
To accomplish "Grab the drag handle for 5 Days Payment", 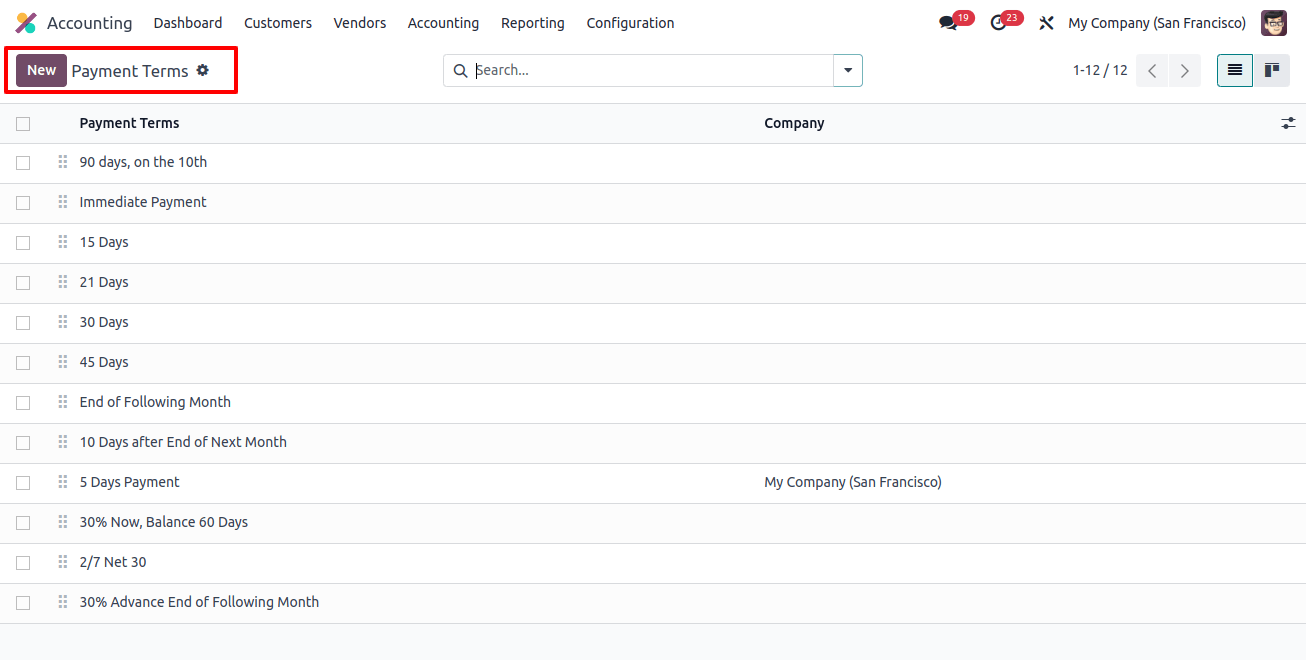I will (x=63, y=482).
